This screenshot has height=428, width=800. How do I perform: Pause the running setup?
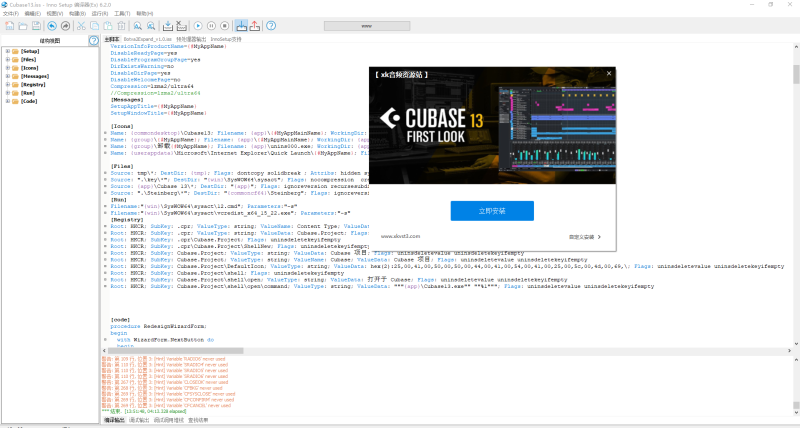[211, 26]
